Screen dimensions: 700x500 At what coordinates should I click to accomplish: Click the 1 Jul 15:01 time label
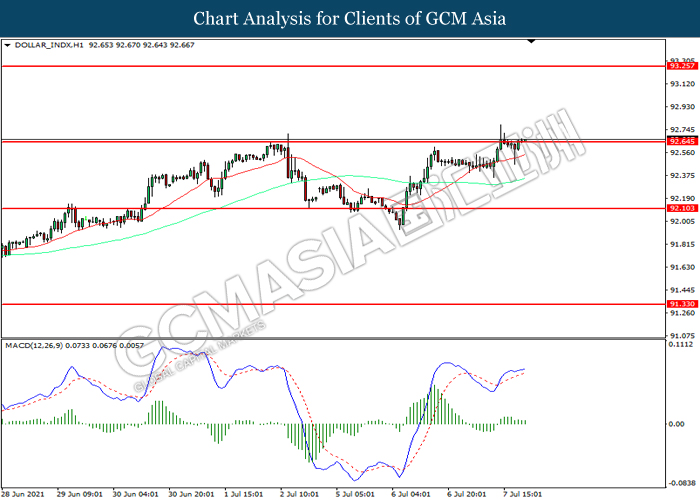(243, 493)
